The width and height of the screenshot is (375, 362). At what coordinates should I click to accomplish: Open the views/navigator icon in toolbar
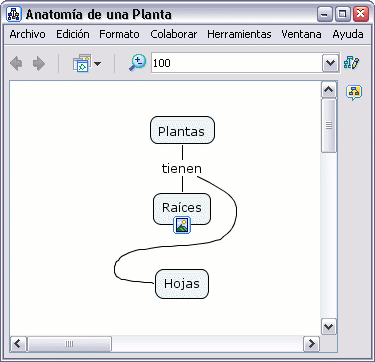(82, 63)
